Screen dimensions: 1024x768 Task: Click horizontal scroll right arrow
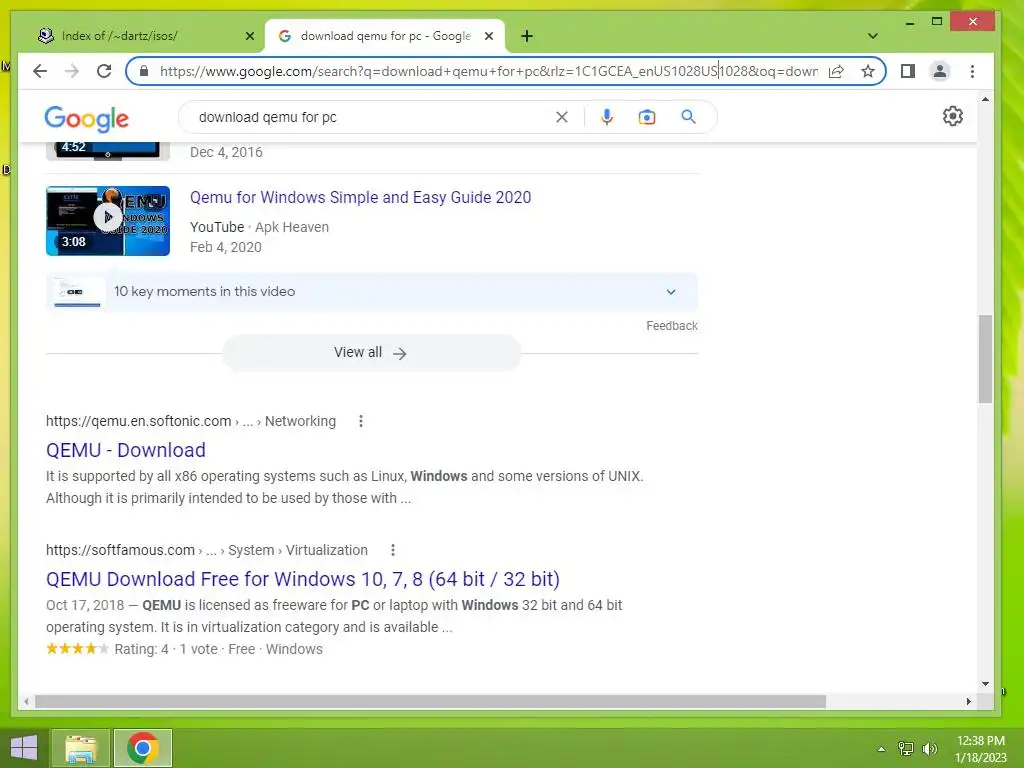tap(968, 701)
